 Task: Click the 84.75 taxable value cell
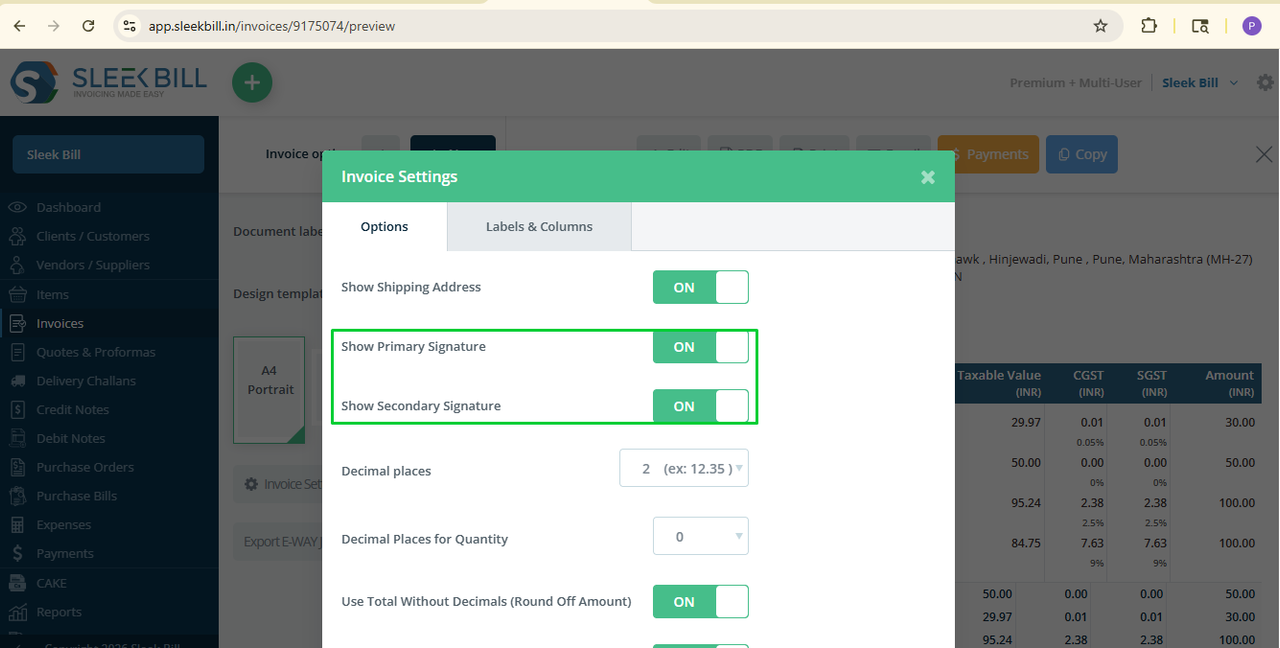[1025, 543]
